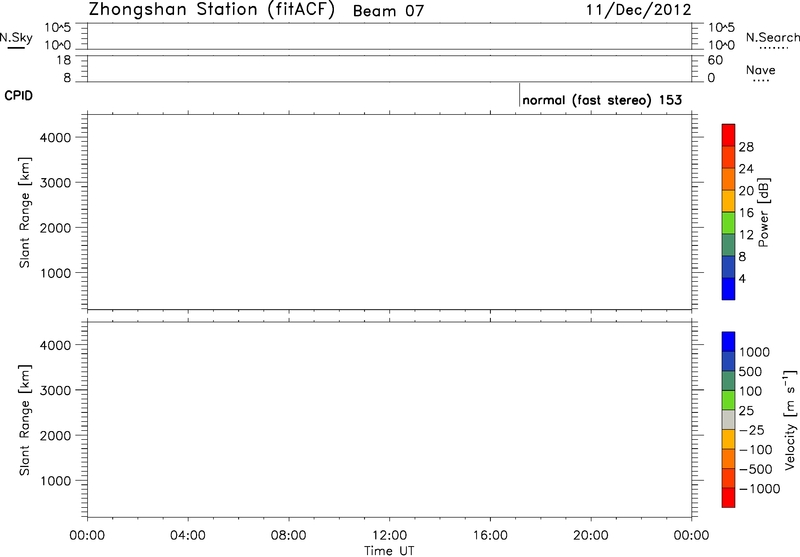Screen dimensions: 800x557
Task: Click the 'Beam 07' label
Action: tap(388, 11)
